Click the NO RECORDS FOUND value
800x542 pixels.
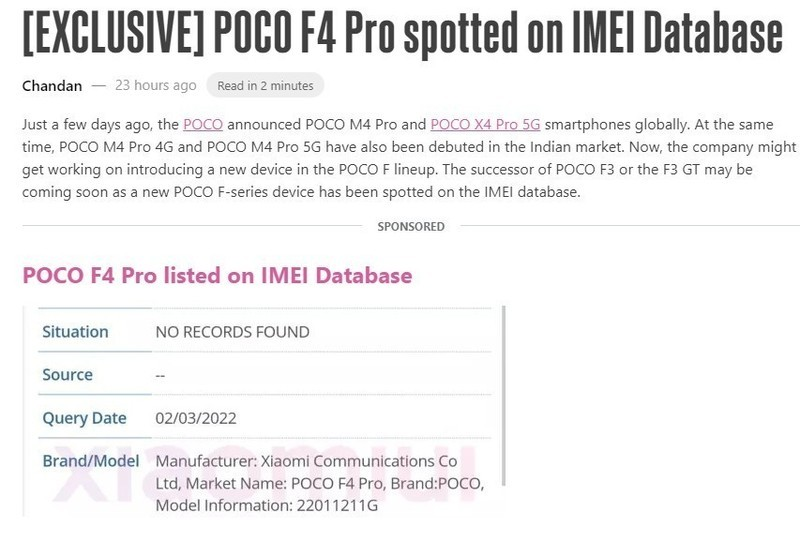click(232, 332)
